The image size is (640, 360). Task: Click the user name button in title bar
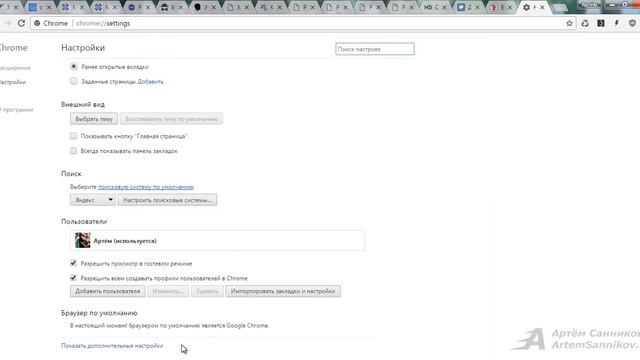pyautogui.click(x=589, y=4)
